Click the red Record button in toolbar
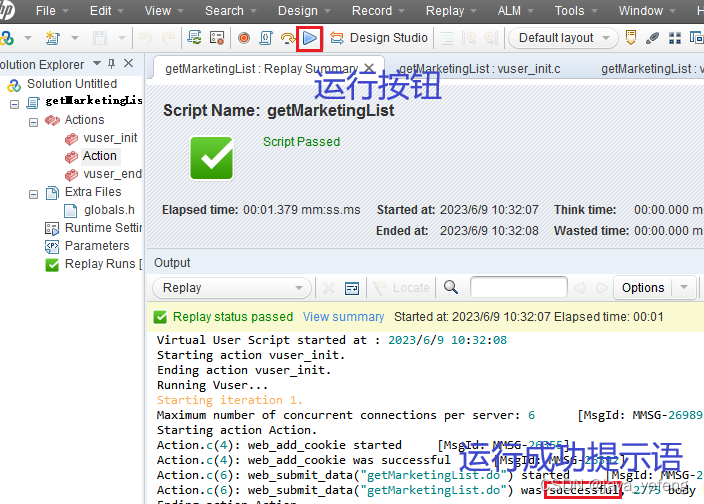This screenshot has height=504, width=704. [244, 38]
